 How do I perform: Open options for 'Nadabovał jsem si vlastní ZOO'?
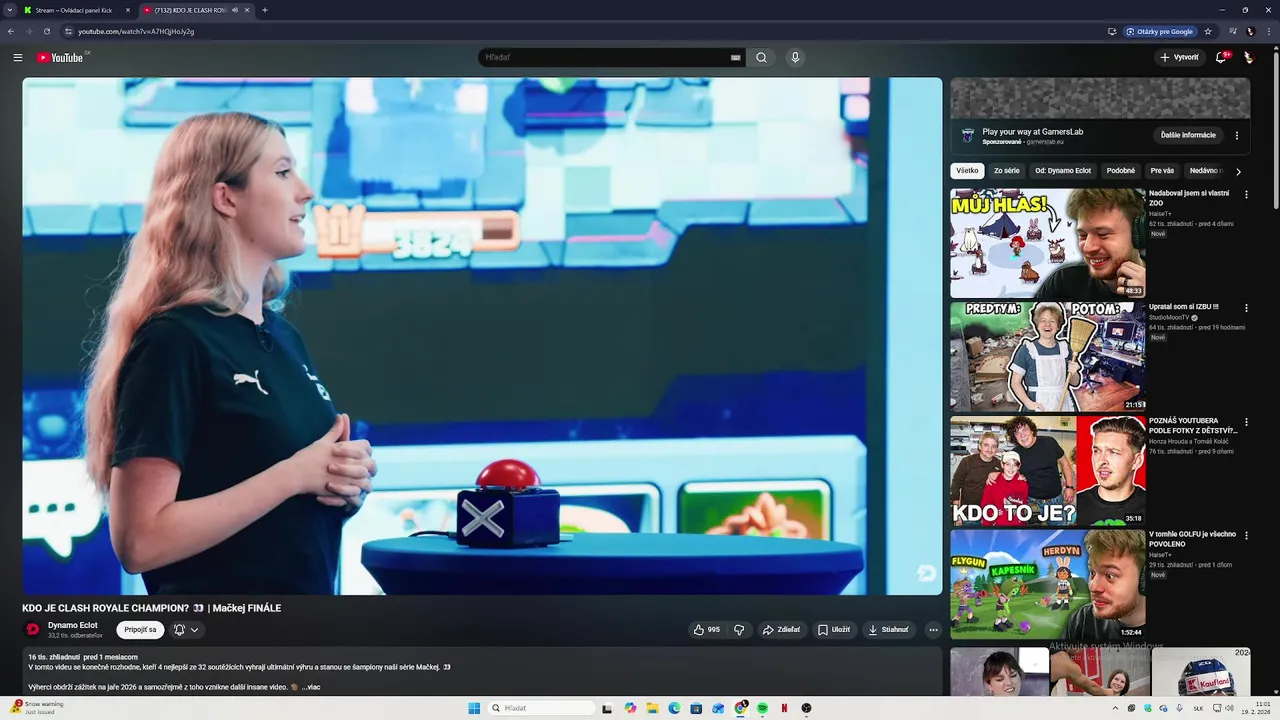point(1246,194)
